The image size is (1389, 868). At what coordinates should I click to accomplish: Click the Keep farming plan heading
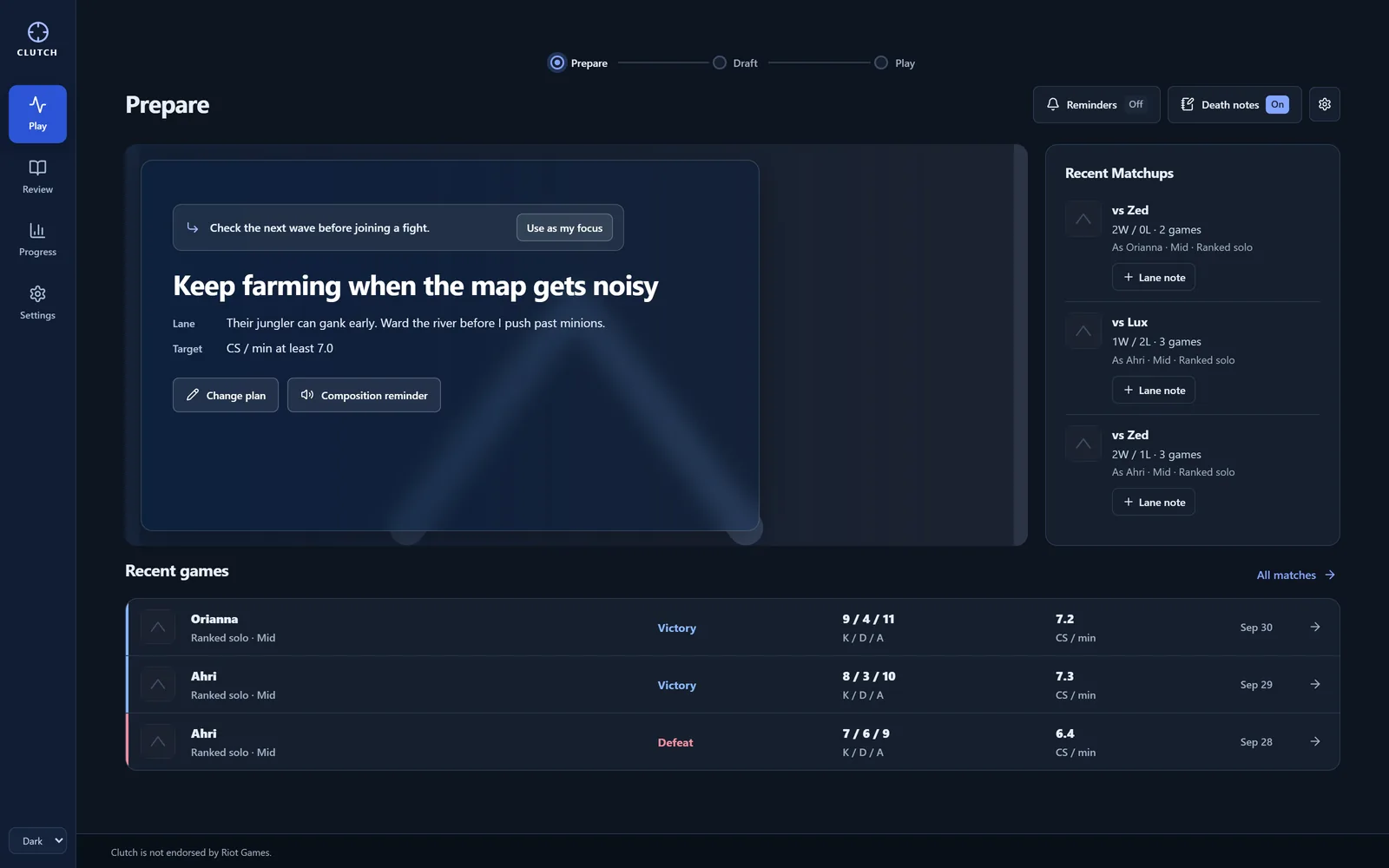pyautogui.click(x=415, y=286)
